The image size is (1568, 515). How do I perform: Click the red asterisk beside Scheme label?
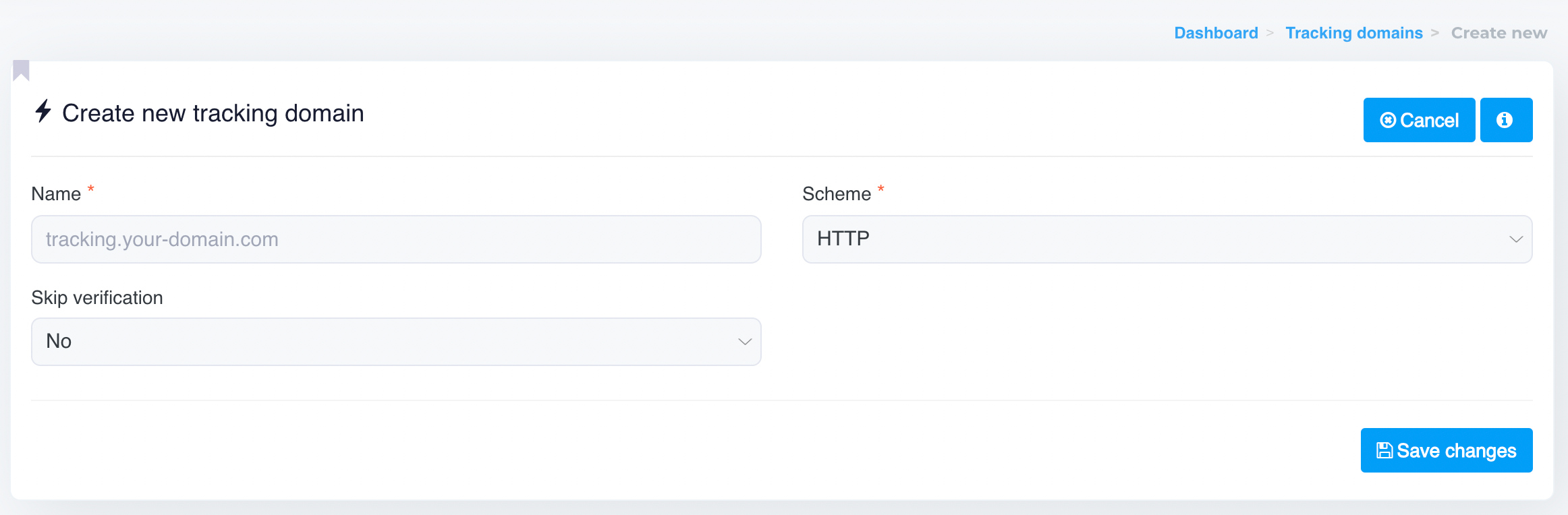point(880,189)
